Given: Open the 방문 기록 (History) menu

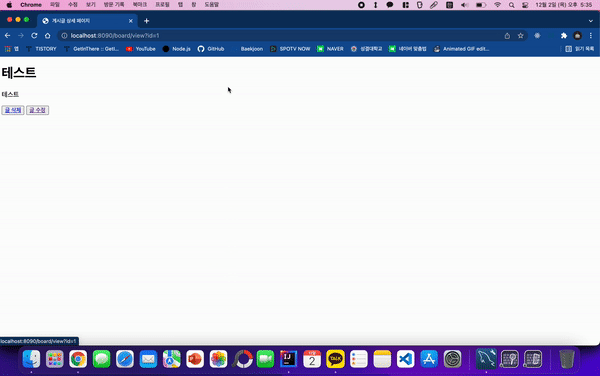Looking at the screenshot, I should pyautogui.click(x=114, y=5).
